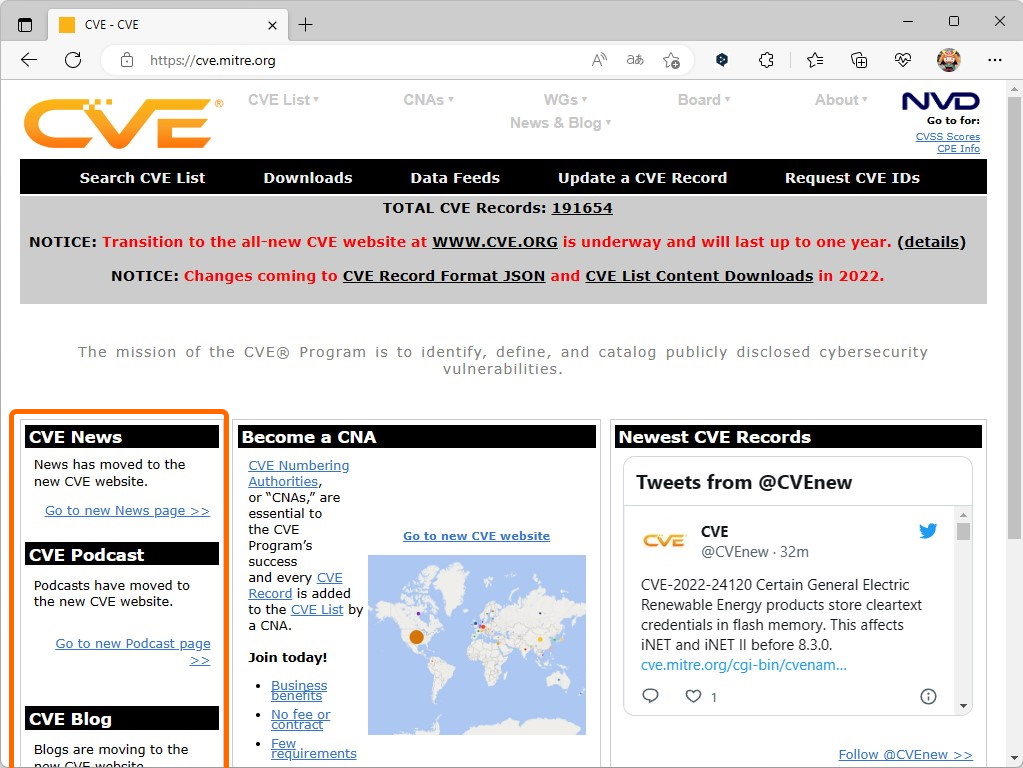The image size is (1023, 768).
Task: Click Go to new CVE website link
Action: (x=476, y=536)
